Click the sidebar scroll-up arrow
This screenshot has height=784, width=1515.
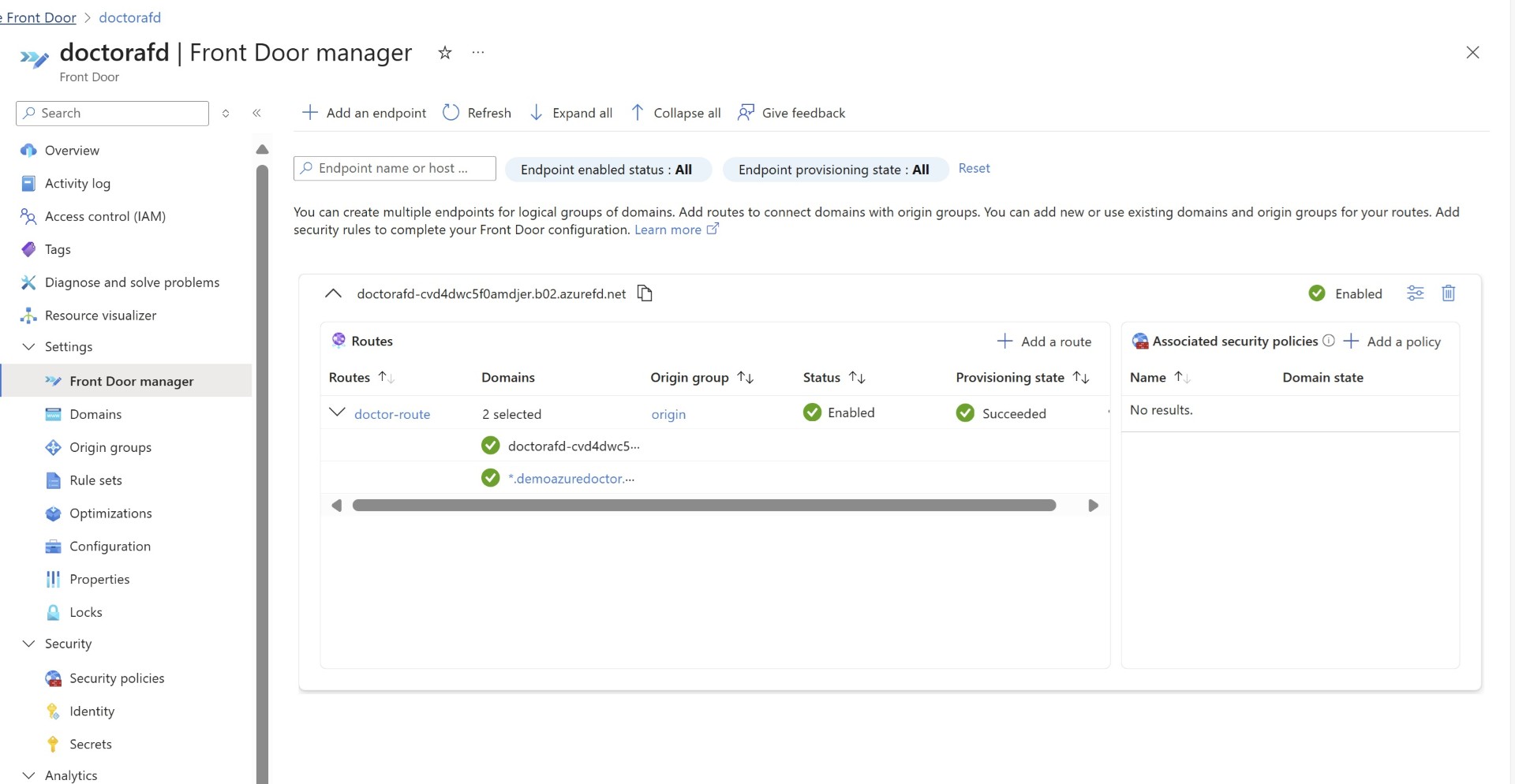tap(263, 150)
